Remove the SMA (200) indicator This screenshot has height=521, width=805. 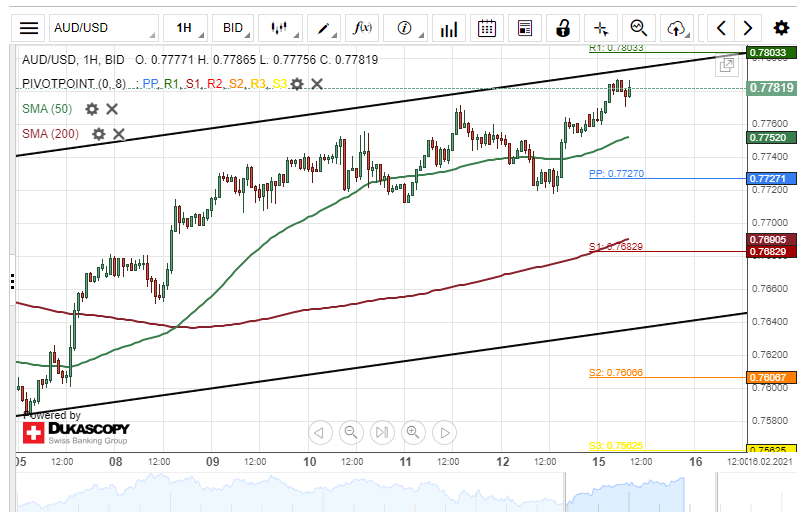(119, 133)
